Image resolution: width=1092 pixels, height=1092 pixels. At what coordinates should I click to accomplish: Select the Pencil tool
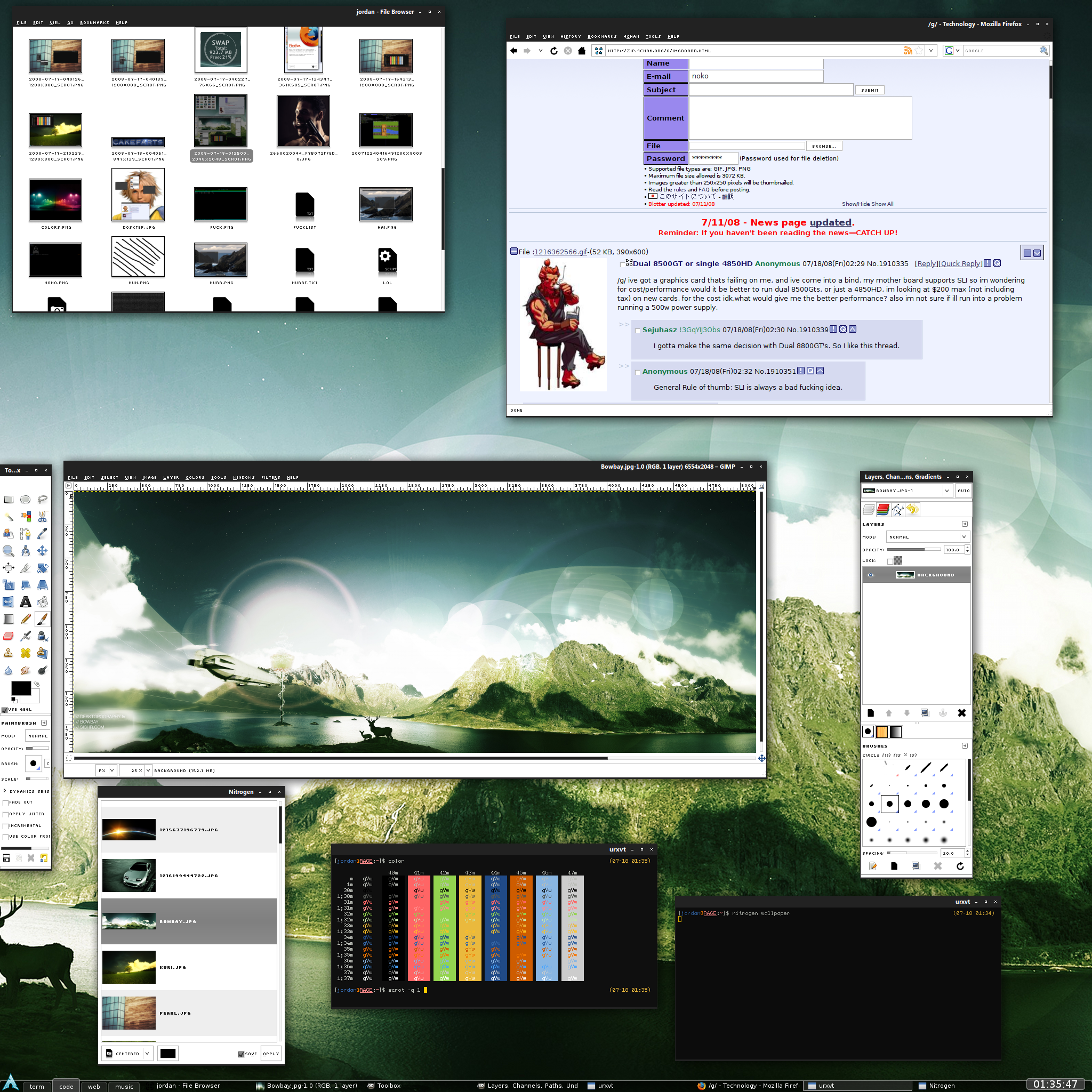coord(26,620)
